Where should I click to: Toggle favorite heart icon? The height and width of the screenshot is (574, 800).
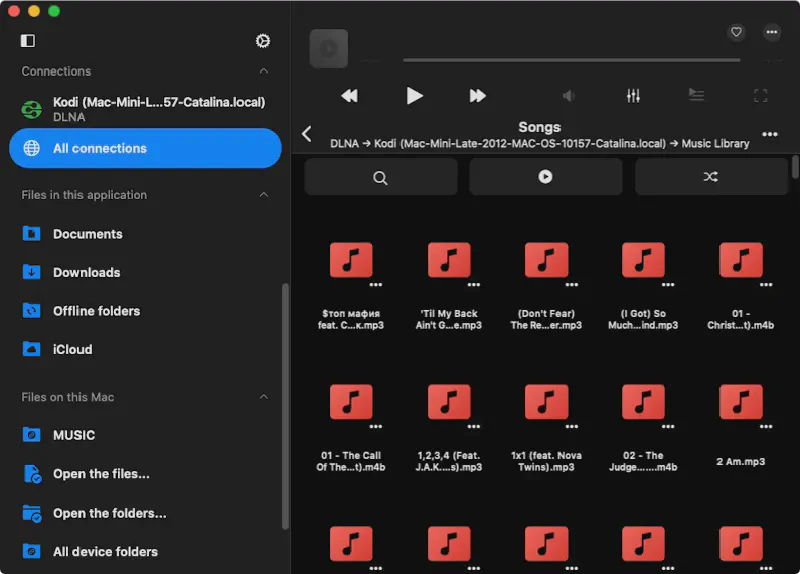point(737,32)
